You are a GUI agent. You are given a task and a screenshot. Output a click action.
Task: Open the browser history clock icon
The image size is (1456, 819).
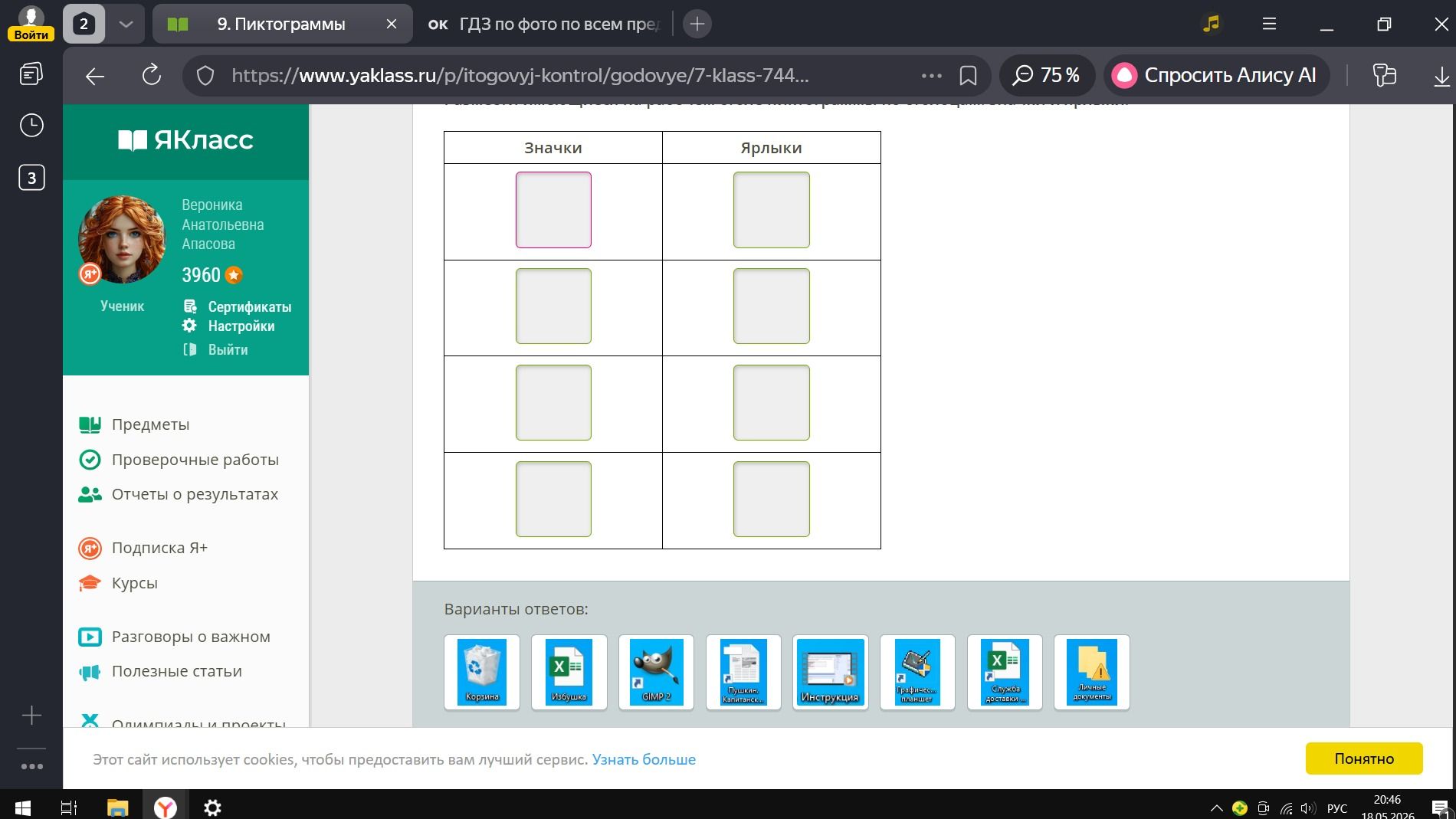(x=31, y=126)
